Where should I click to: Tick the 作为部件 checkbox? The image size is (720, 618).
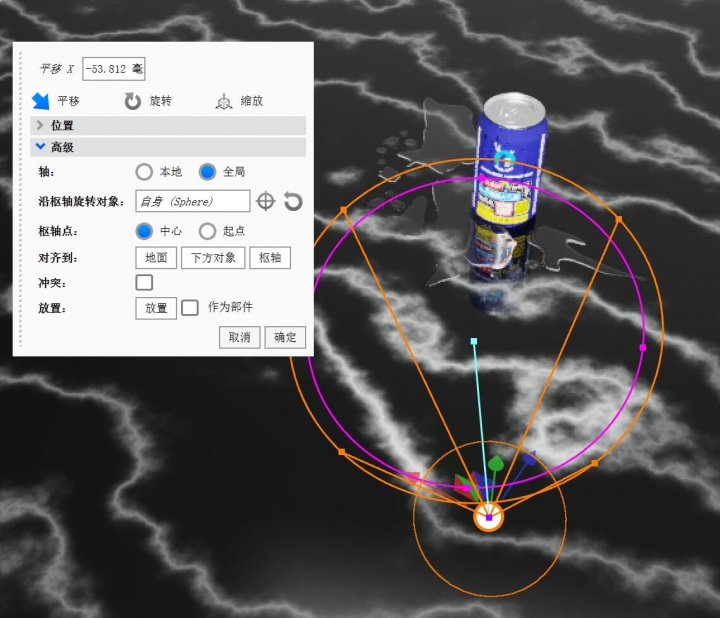pyautogui.click(x=190, y=308)
